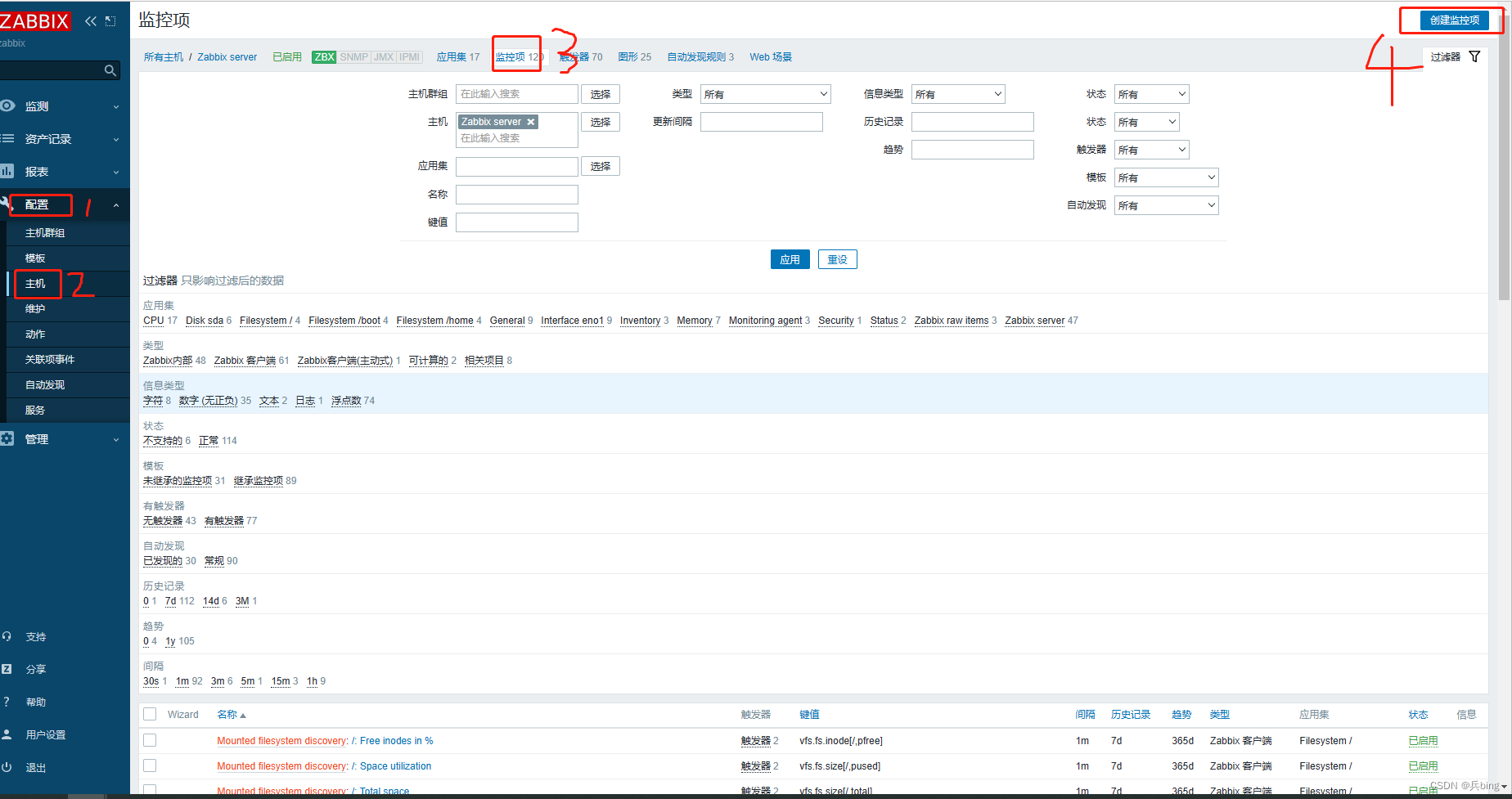Click the 更新间隔 input field

click(762, 122)
